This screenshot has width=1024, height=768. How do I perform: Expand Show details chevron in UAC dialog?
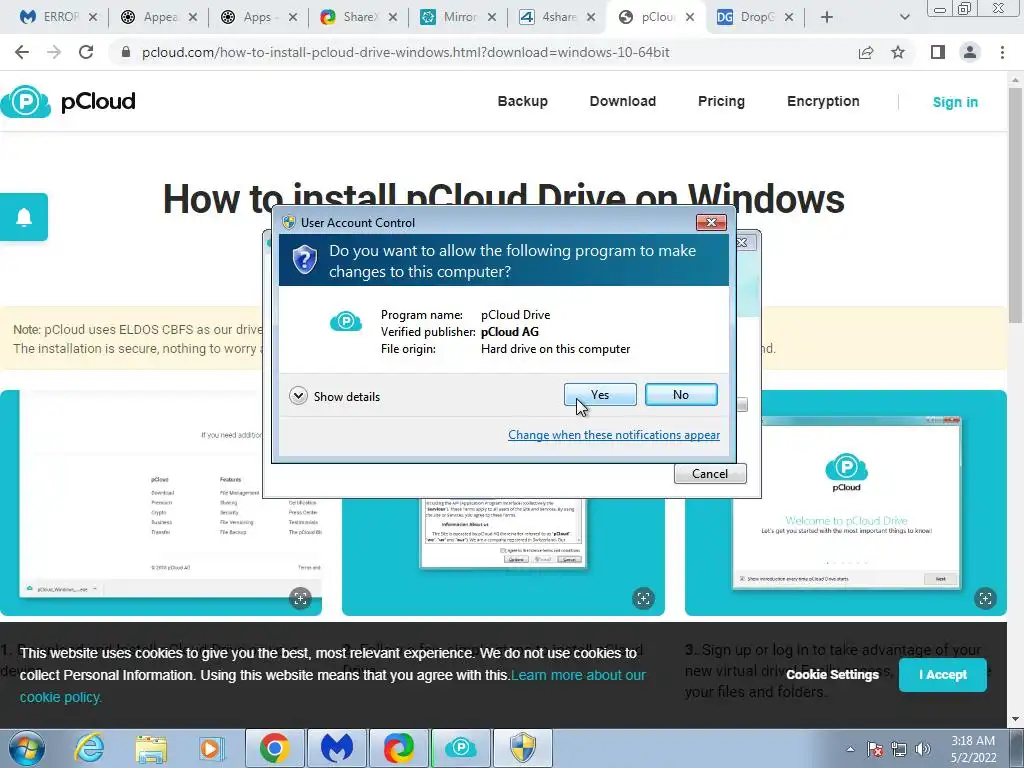[x=298, y=396]
